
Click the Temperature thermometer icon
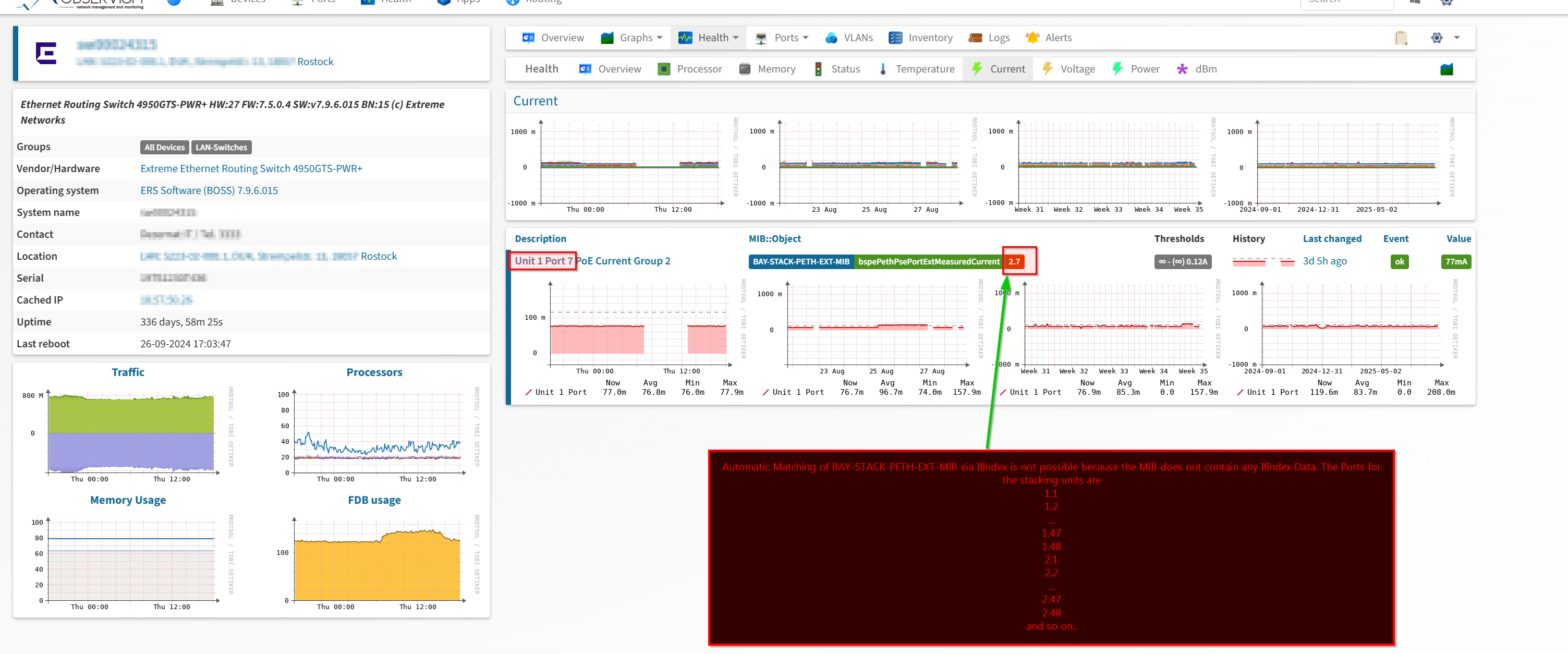click(883, 69)
